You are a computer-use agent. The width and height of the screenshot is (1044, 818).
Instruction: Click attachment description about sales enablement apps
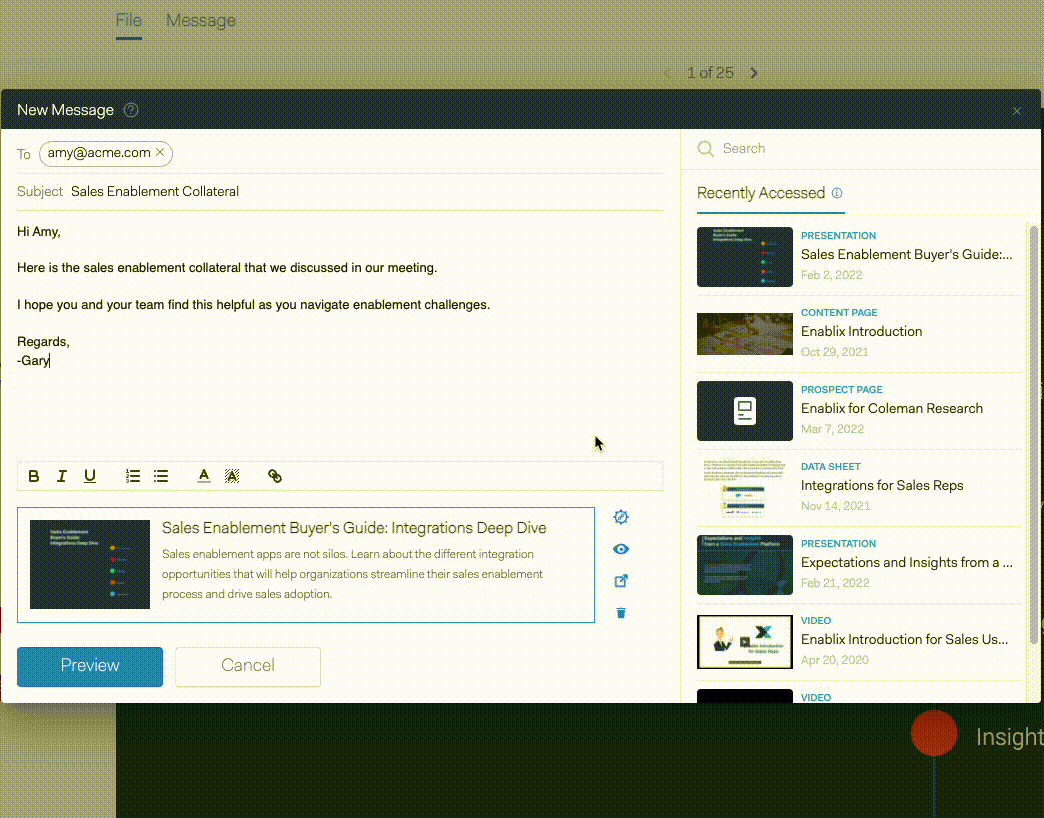[x=352, y=574]
